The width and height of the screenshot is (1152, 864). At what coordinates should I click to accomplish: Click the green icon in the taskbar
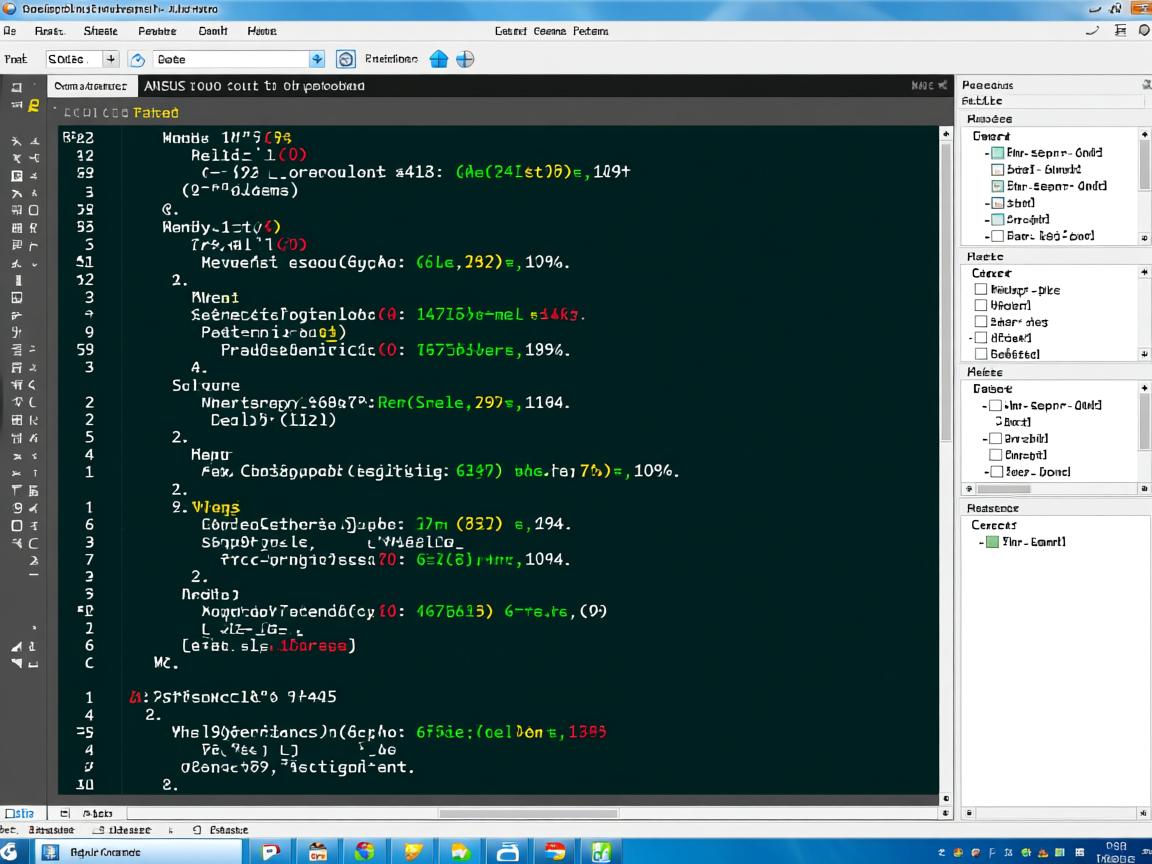click(x=602, y=851)
